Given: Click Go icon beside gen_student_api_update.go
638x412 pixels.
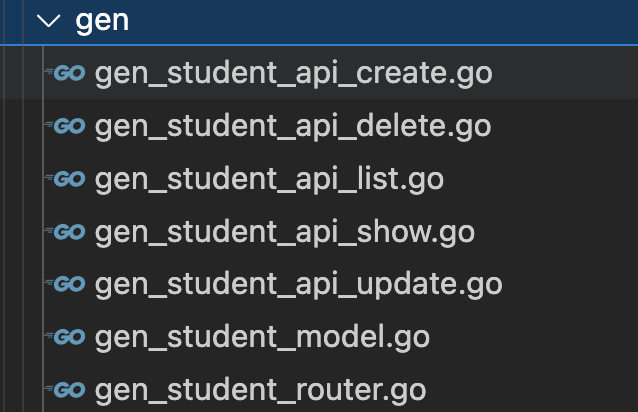Looking at the screenshot, I should coord(65,284).
